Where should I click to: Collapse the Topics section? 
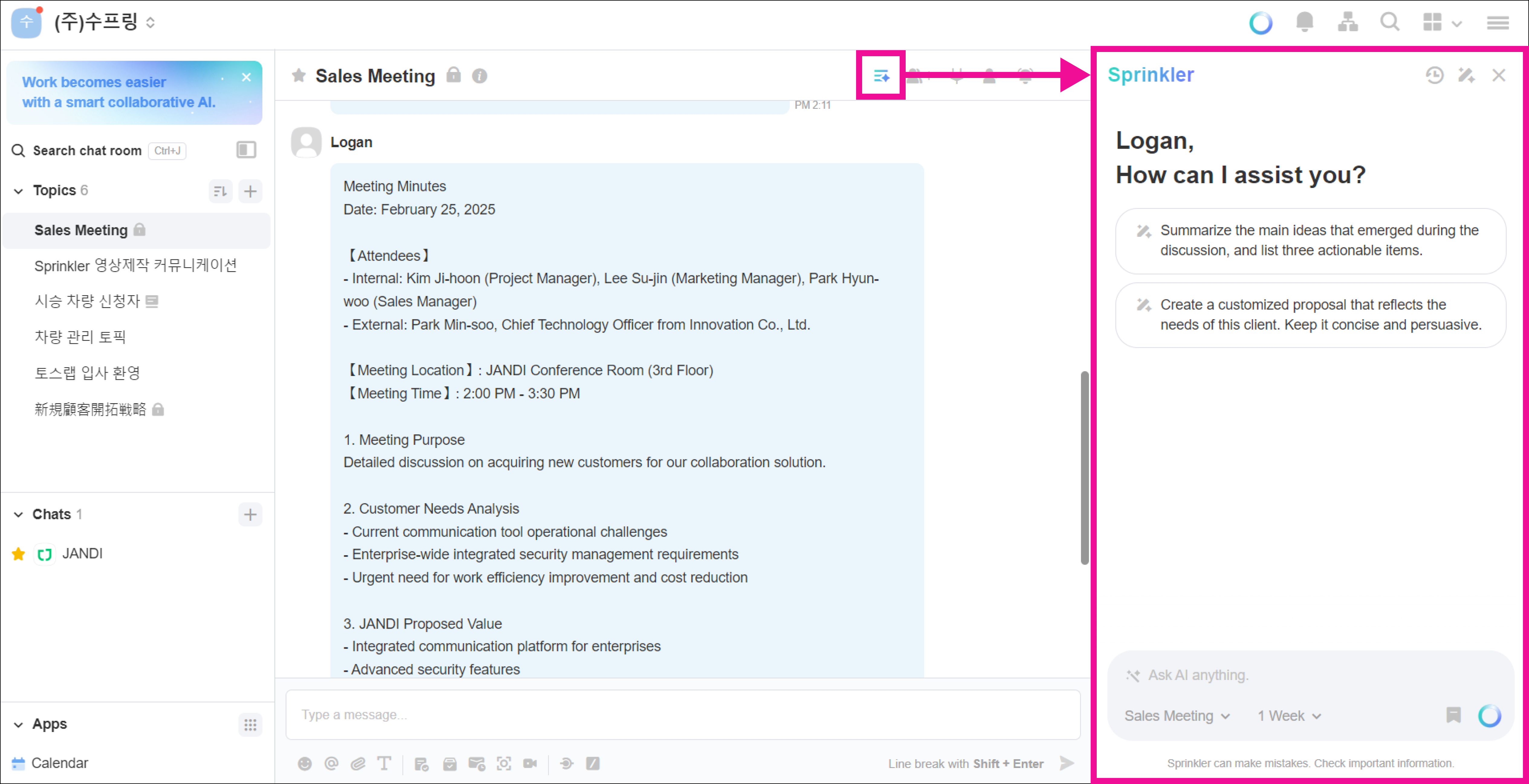[18, 190]
